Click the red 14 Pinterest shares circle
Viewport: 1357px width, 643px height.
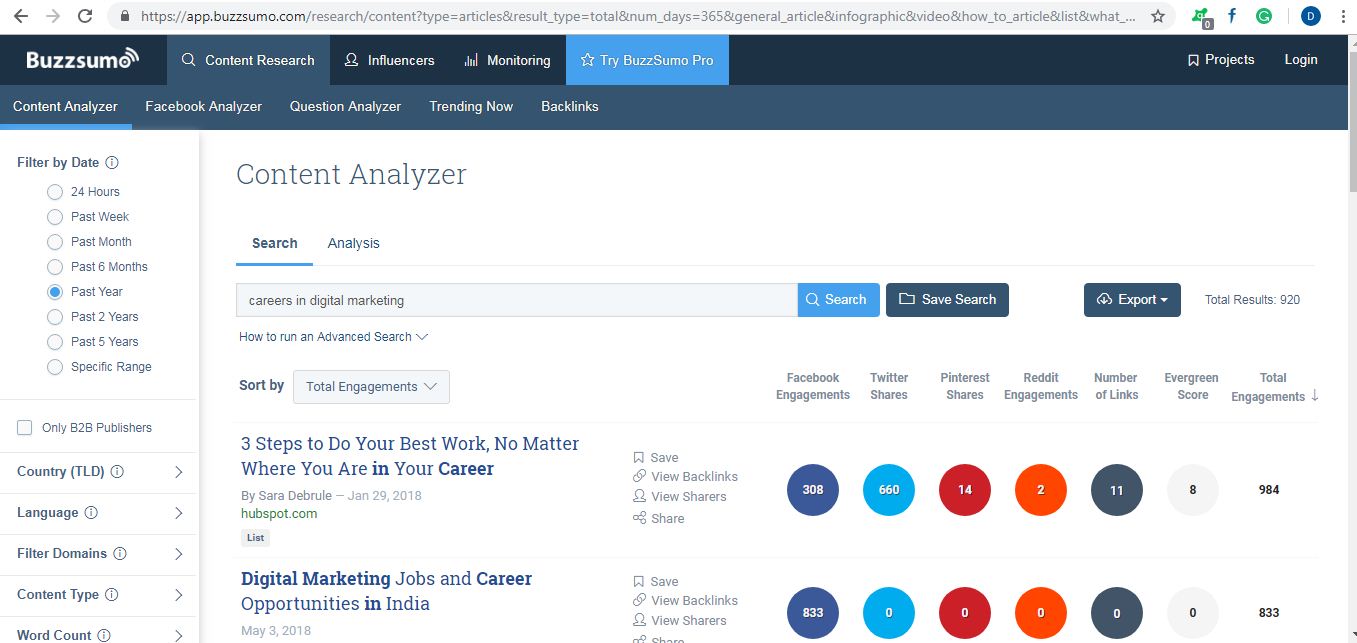coord(965,490)
